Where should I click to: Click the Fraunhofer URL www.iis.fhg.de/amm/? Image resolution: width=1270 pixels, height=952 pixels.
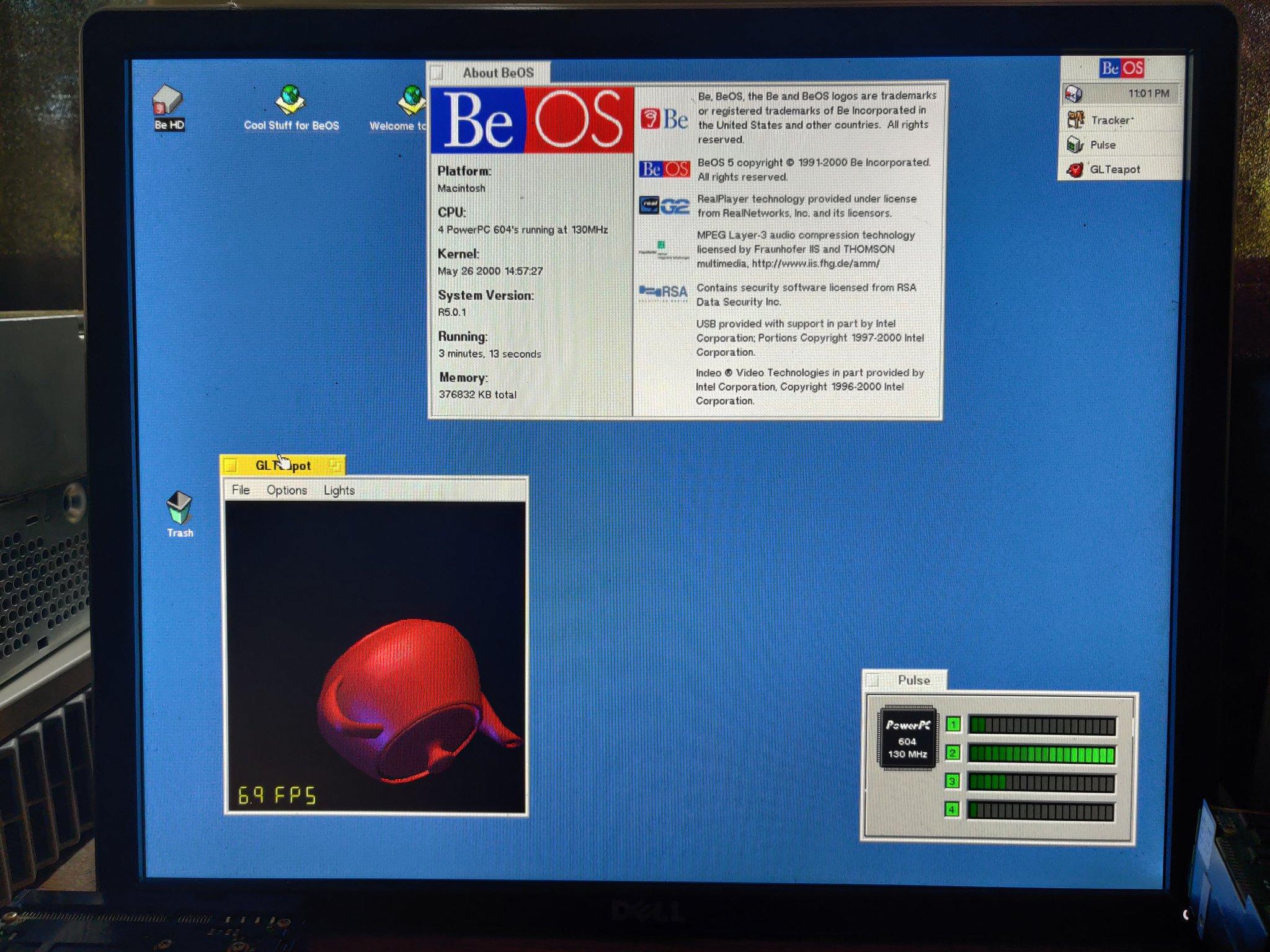coord(815,263)
